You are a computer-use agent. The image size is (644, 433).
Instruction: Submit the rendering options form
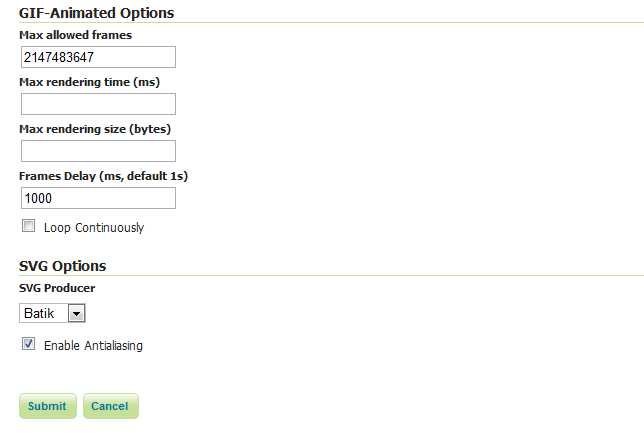(x=47, y=406)
